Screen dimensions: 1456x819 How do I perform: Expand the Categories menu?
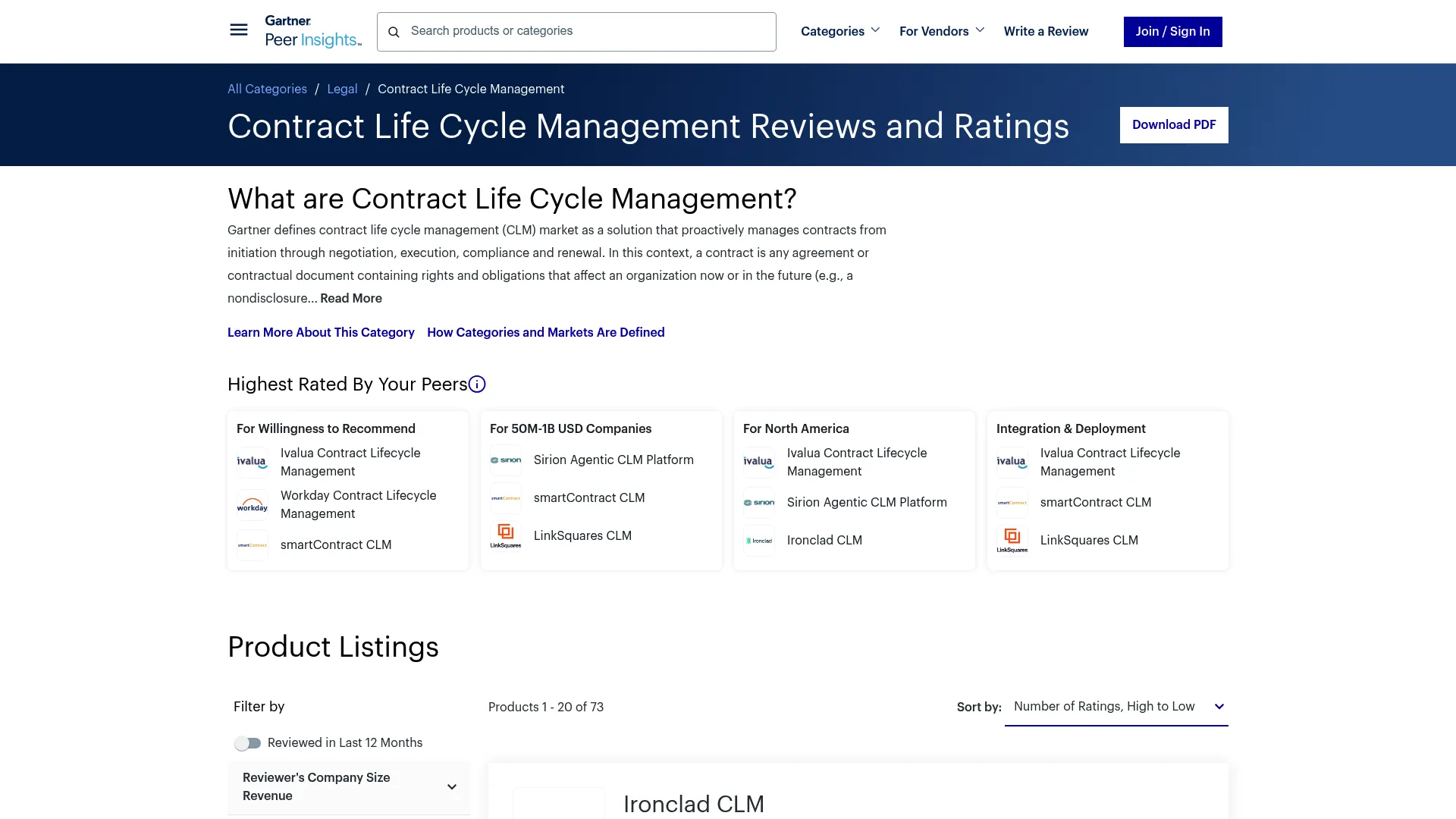coord(840,31)
